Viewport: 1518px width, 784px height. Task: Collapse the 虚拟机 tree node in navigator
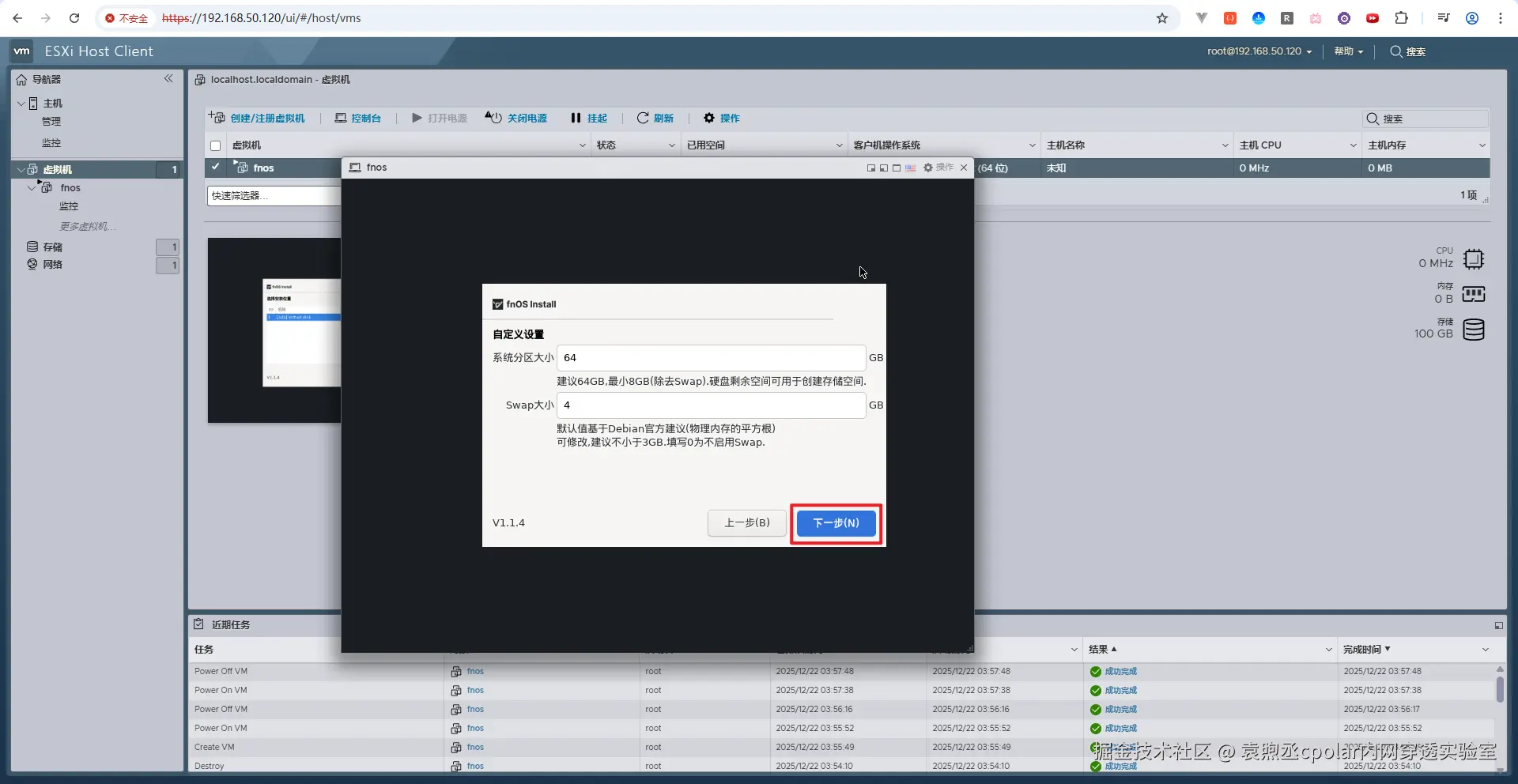tap(21, 169)
